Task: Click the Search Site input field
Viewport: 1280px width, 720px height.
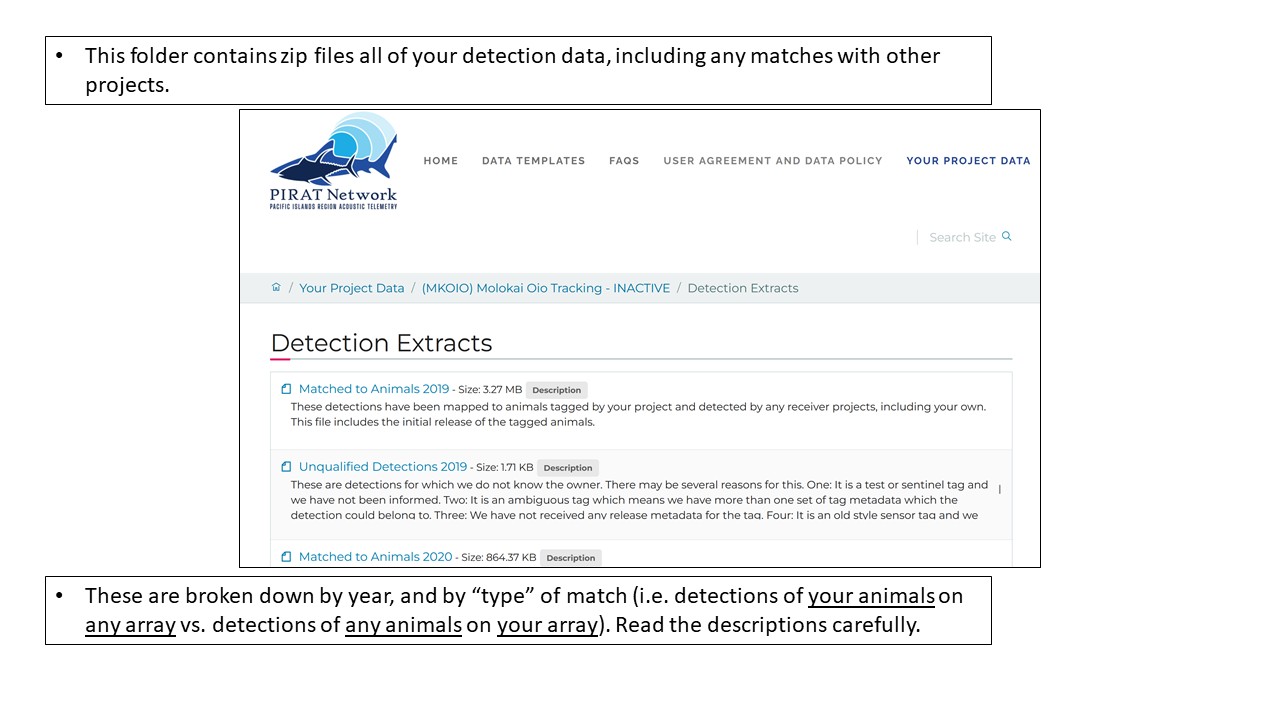Action: click(x=962, y=237)
